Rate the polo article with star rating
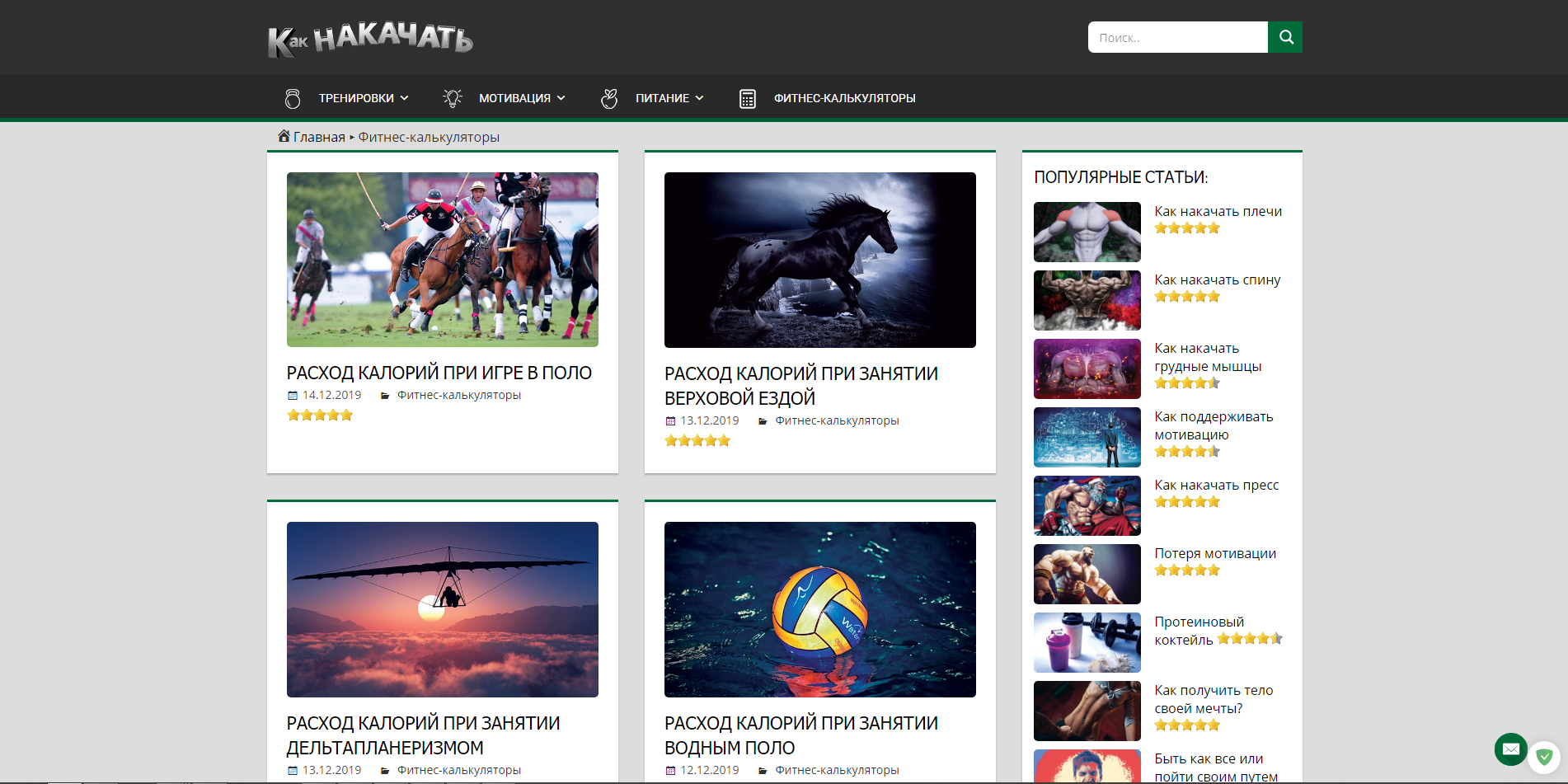This screenshot has width=1568, height=784. 320,415
